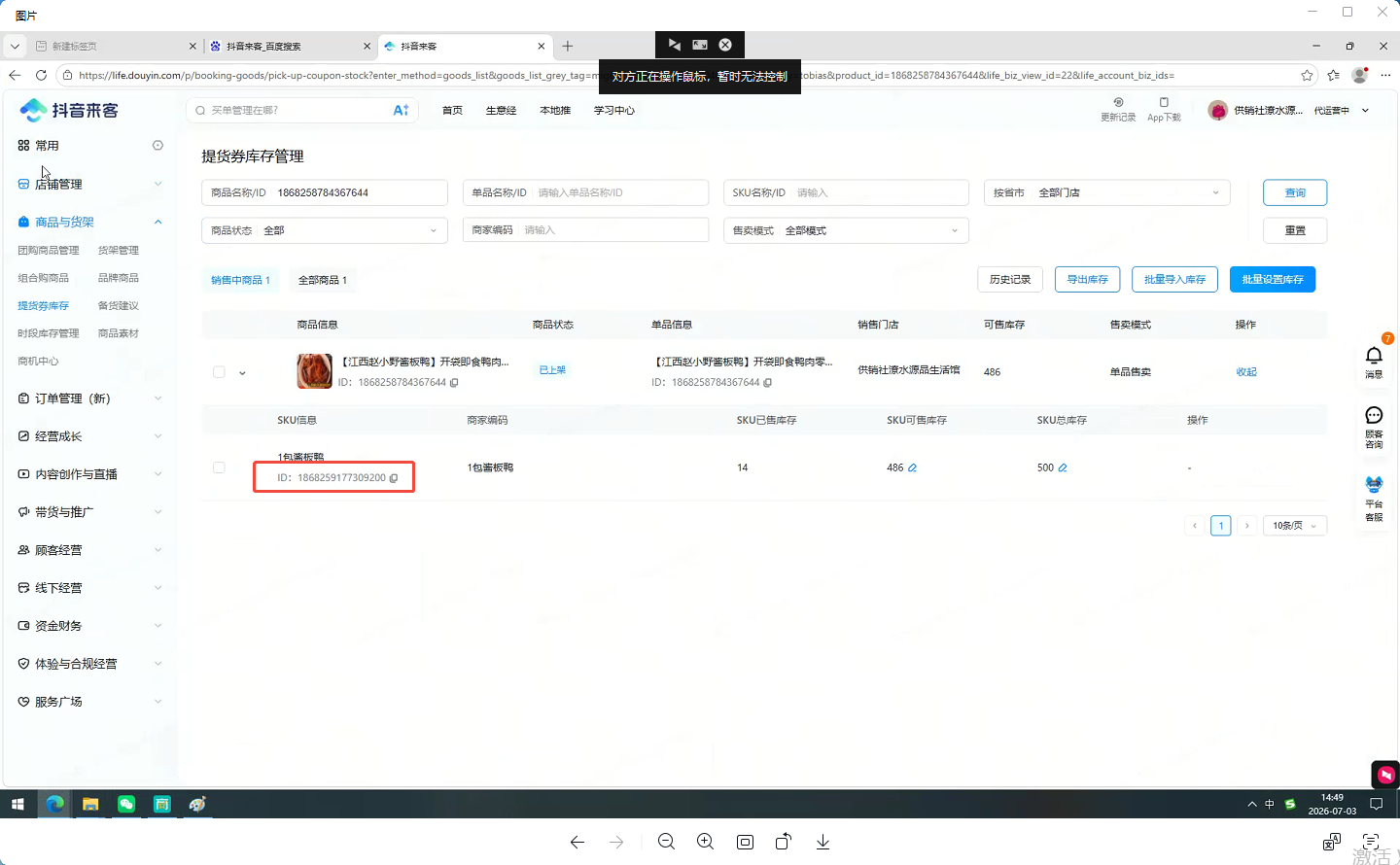Click the AI assistant icon in search box
Viewport: 1400px width, 865px height.
pos(401,110)
